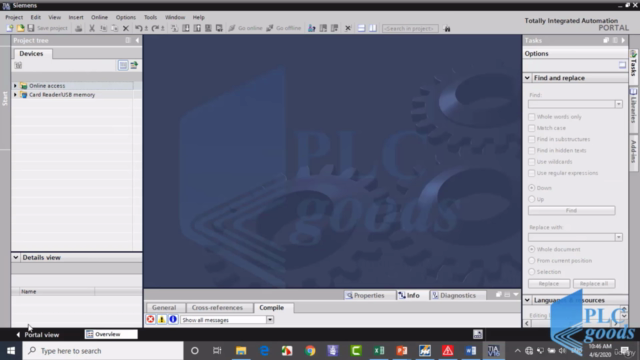Select the Up search direction radio
This screenshot has height=360, width=640.
click(x=531, y=199)
